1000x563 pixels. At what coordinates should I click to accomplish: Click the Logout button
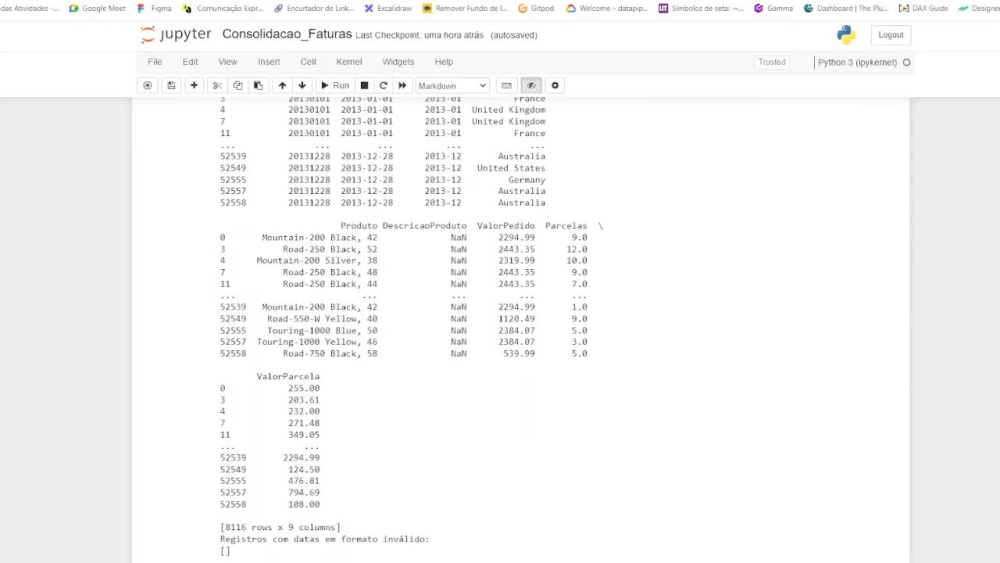(891, 34)
